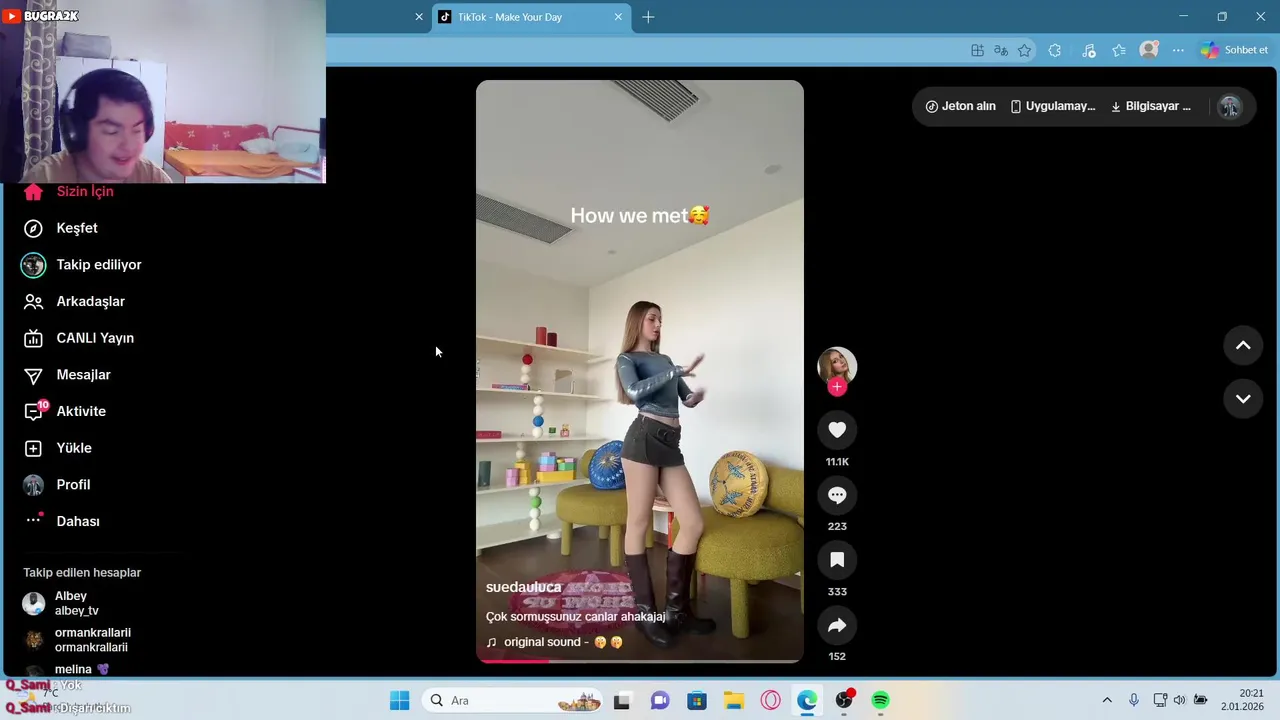Screen dimensions: 1280x720
Task: Close the first browser tab
Action: [x=419, y=17]
